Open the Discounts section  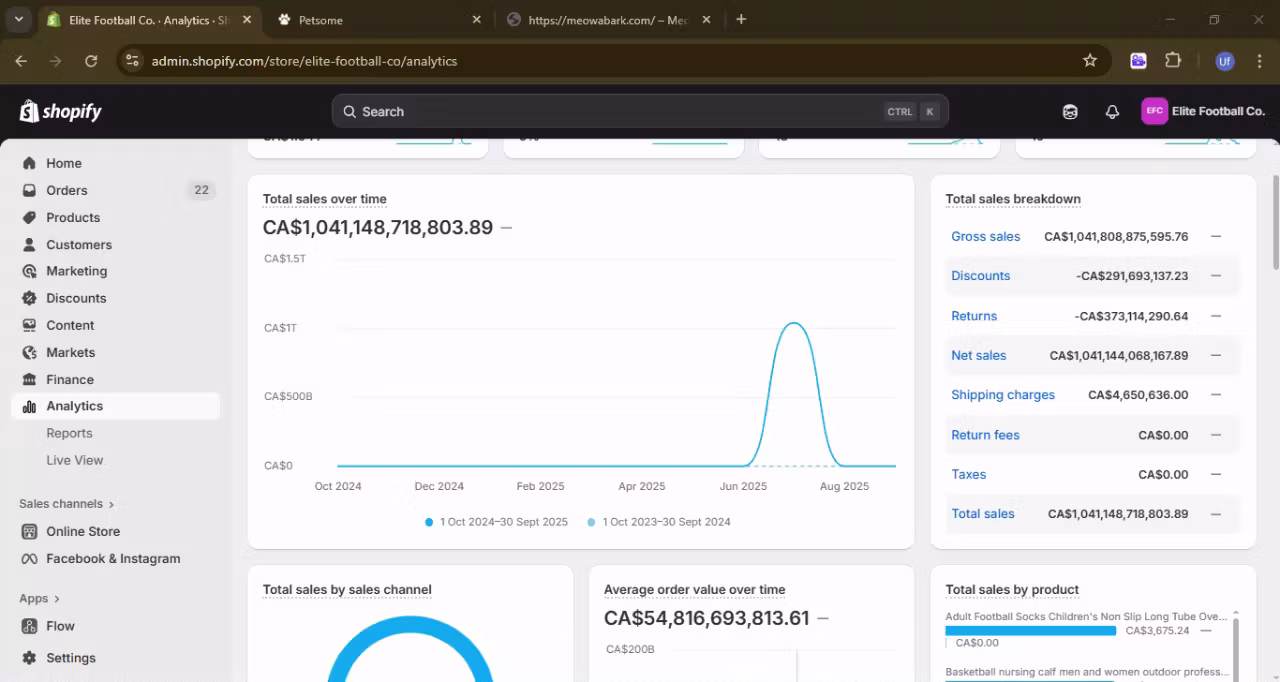(x=76, y=298)
